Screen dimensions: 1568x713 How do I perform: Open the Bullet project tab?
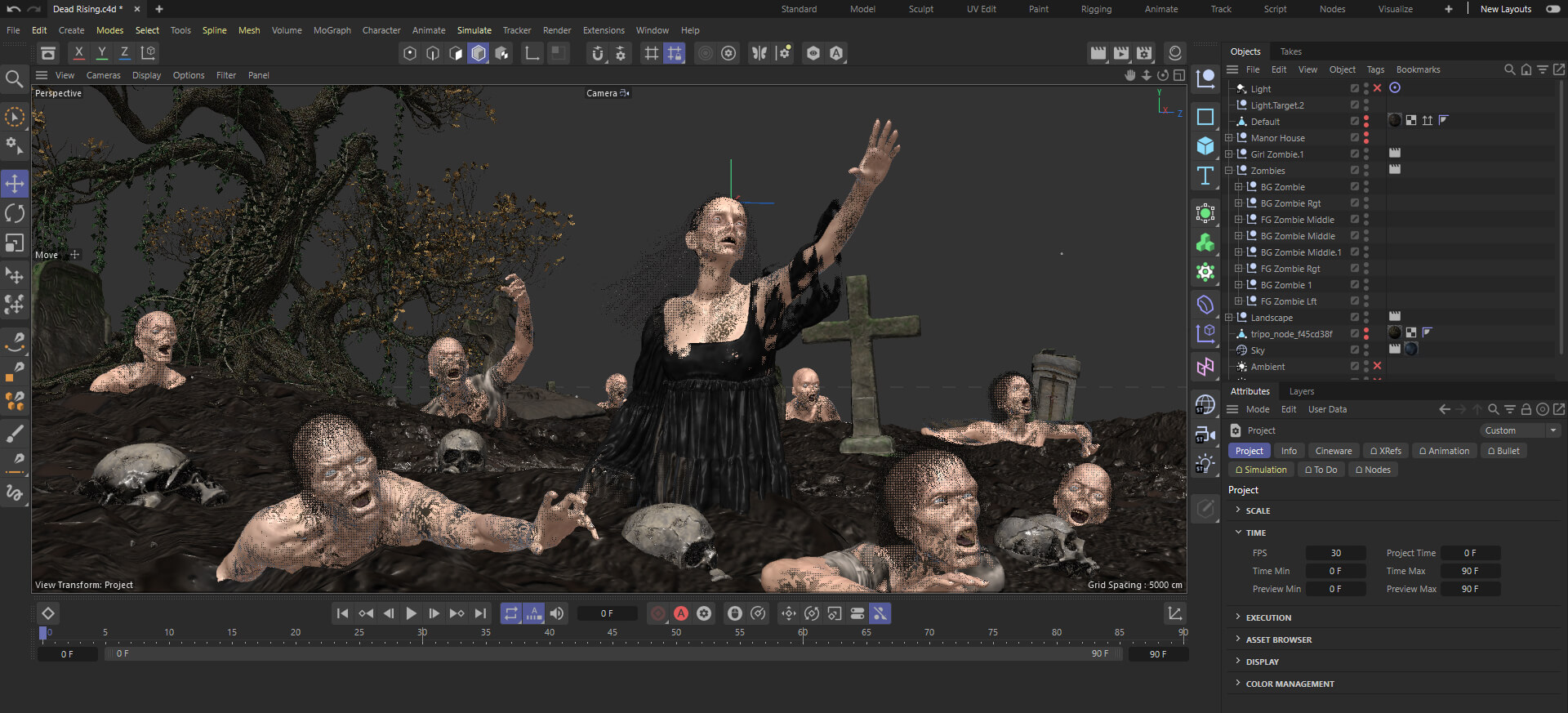pyautogui.click(x=1503, y=451)
